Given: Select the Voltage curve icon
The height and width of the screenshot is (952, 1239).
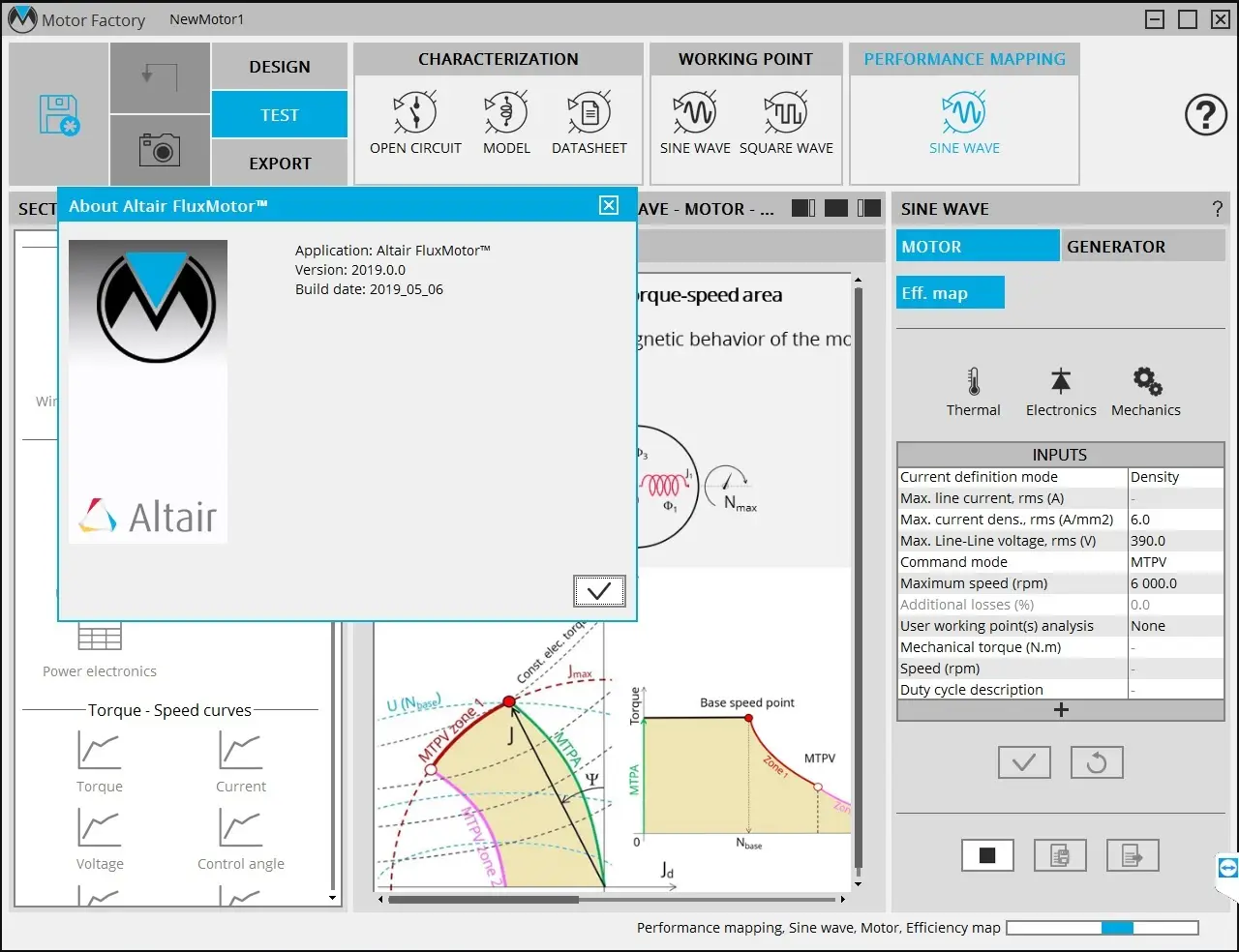Looking at the screenshot, I should pos(99,827).
